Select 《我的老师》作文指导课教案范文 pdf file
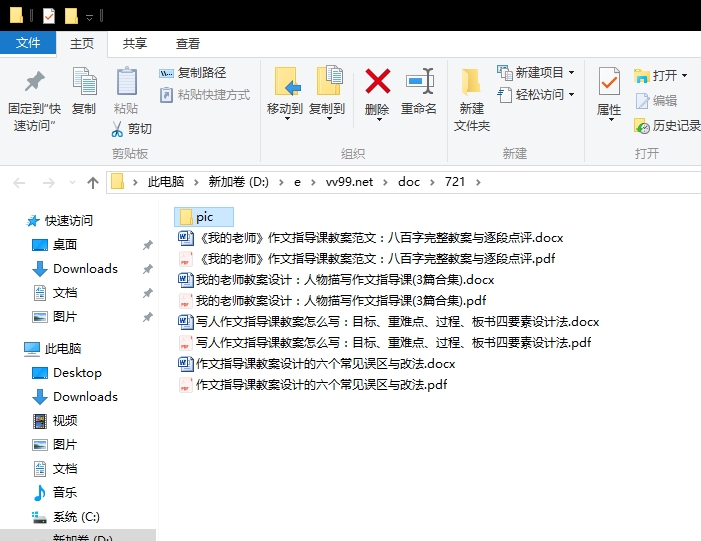701x541 pixels. [367, 258]
